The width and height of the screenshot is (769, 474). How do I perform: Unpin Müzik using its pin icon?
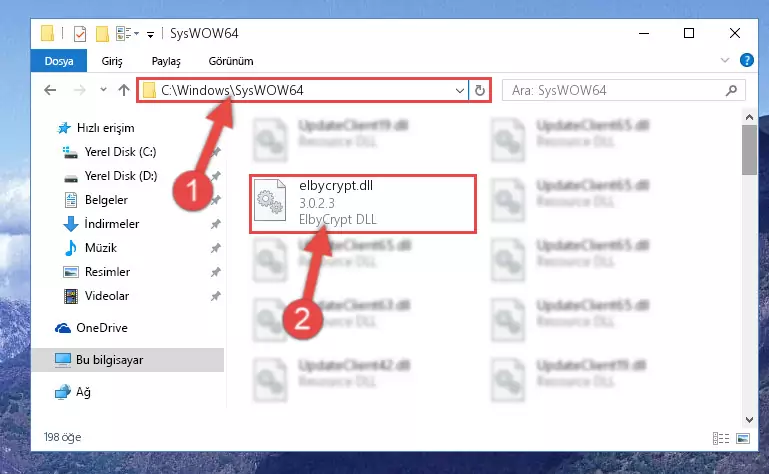point(215,248)
